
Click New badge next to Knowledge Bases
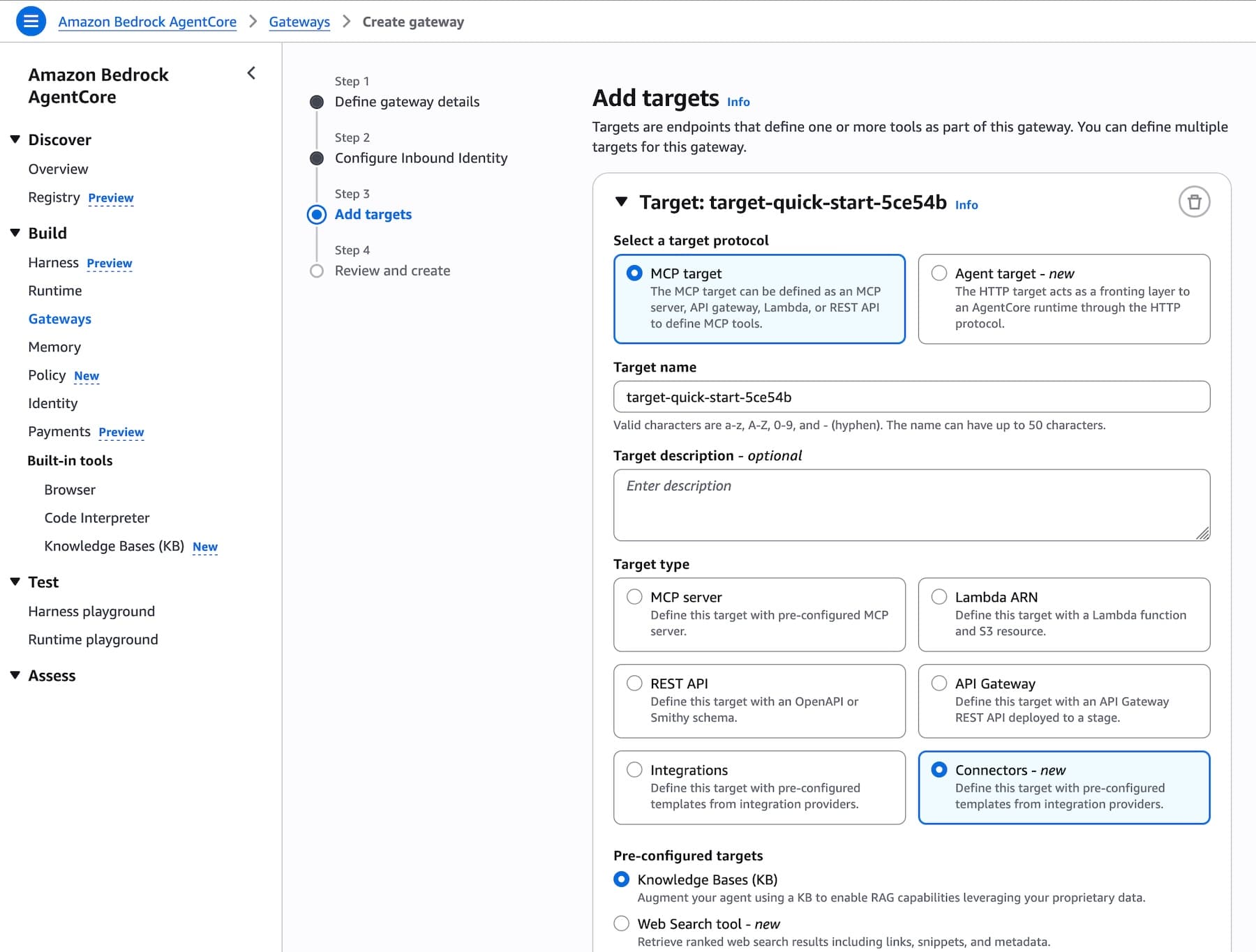[x=205, y=547]
